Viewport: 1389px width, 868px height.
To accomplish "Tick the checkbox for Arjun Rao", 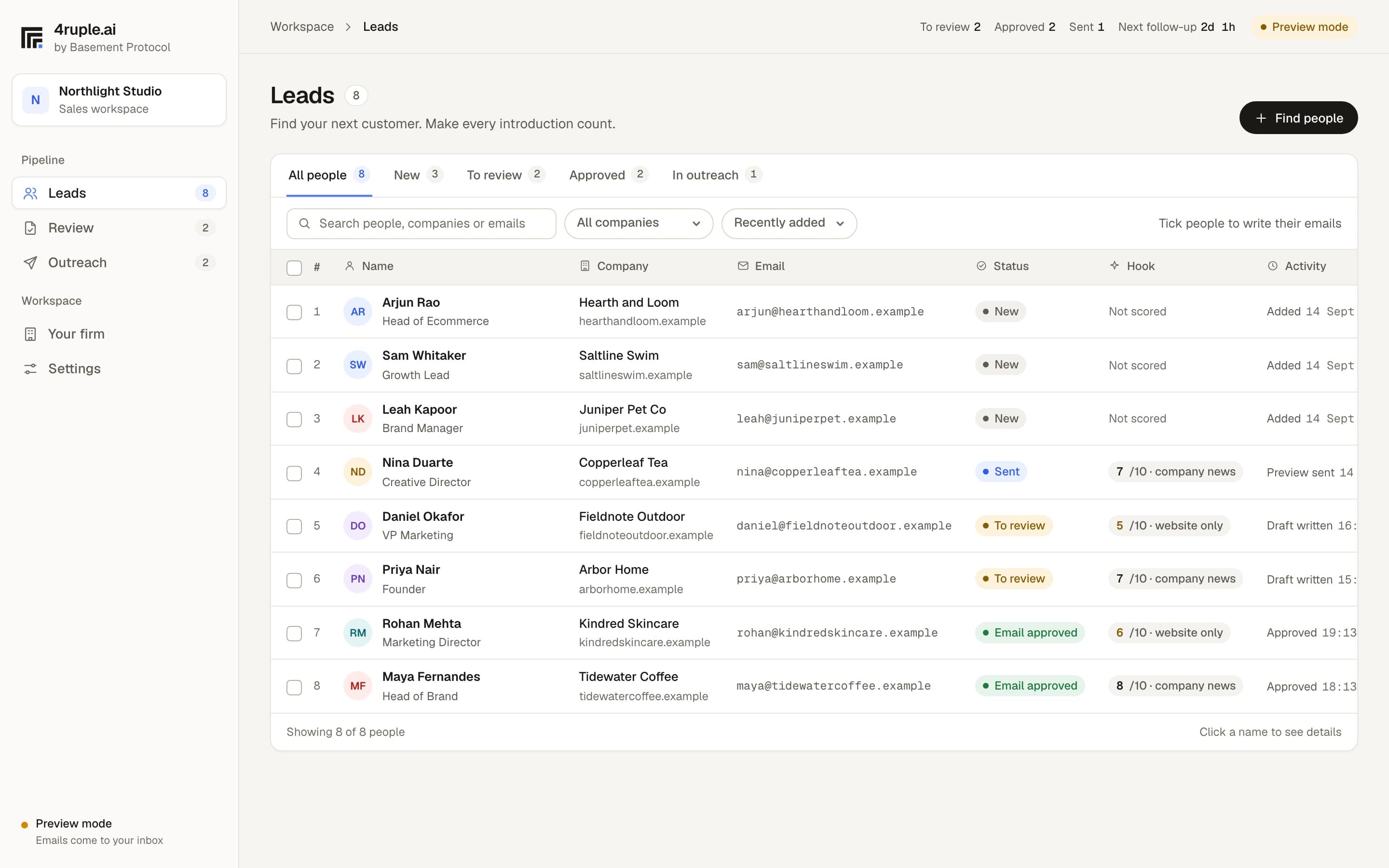I will [x=294, y=312].
